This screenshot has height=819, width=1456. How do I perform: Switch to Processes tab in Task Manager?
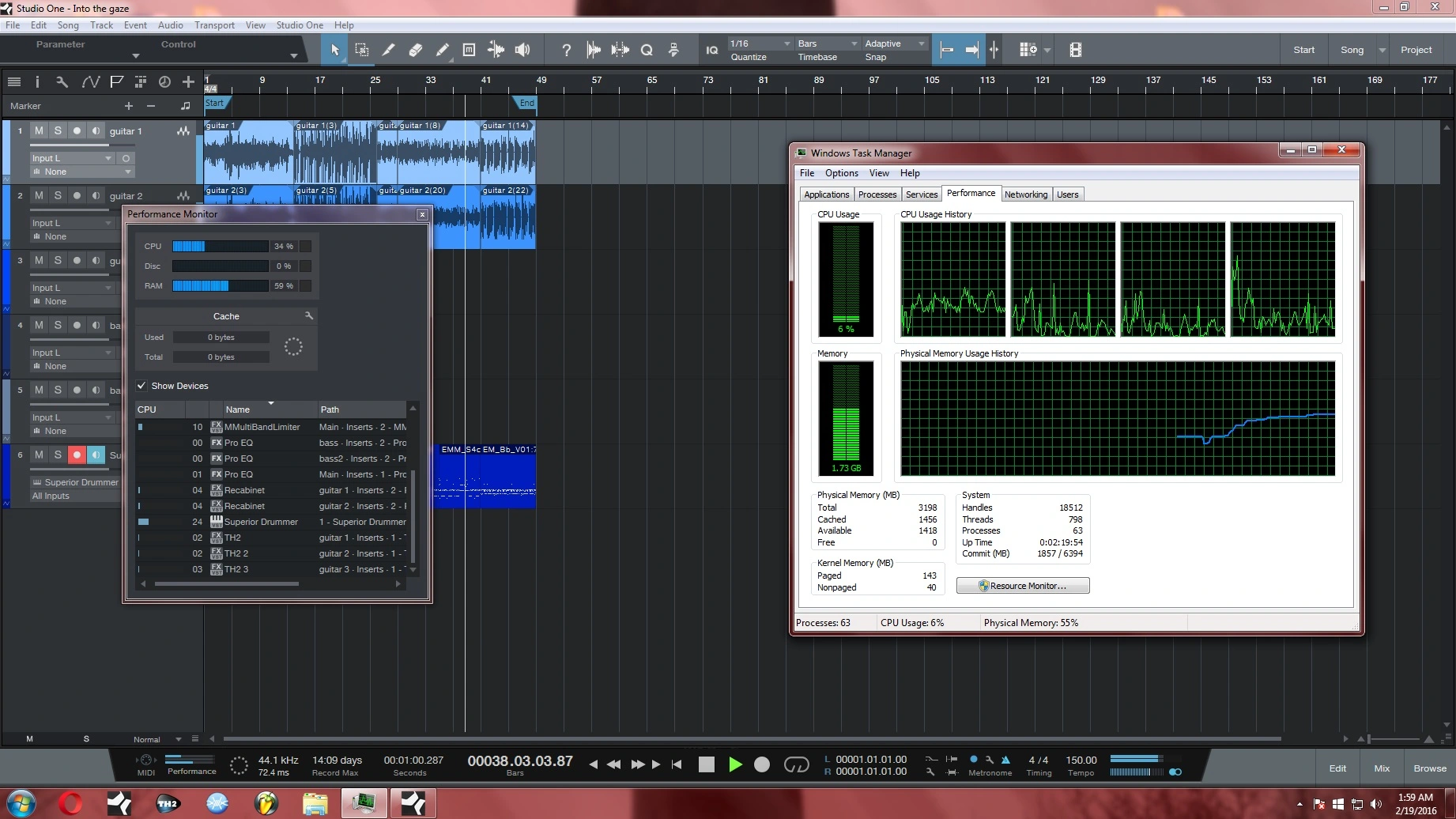(877, 194)
